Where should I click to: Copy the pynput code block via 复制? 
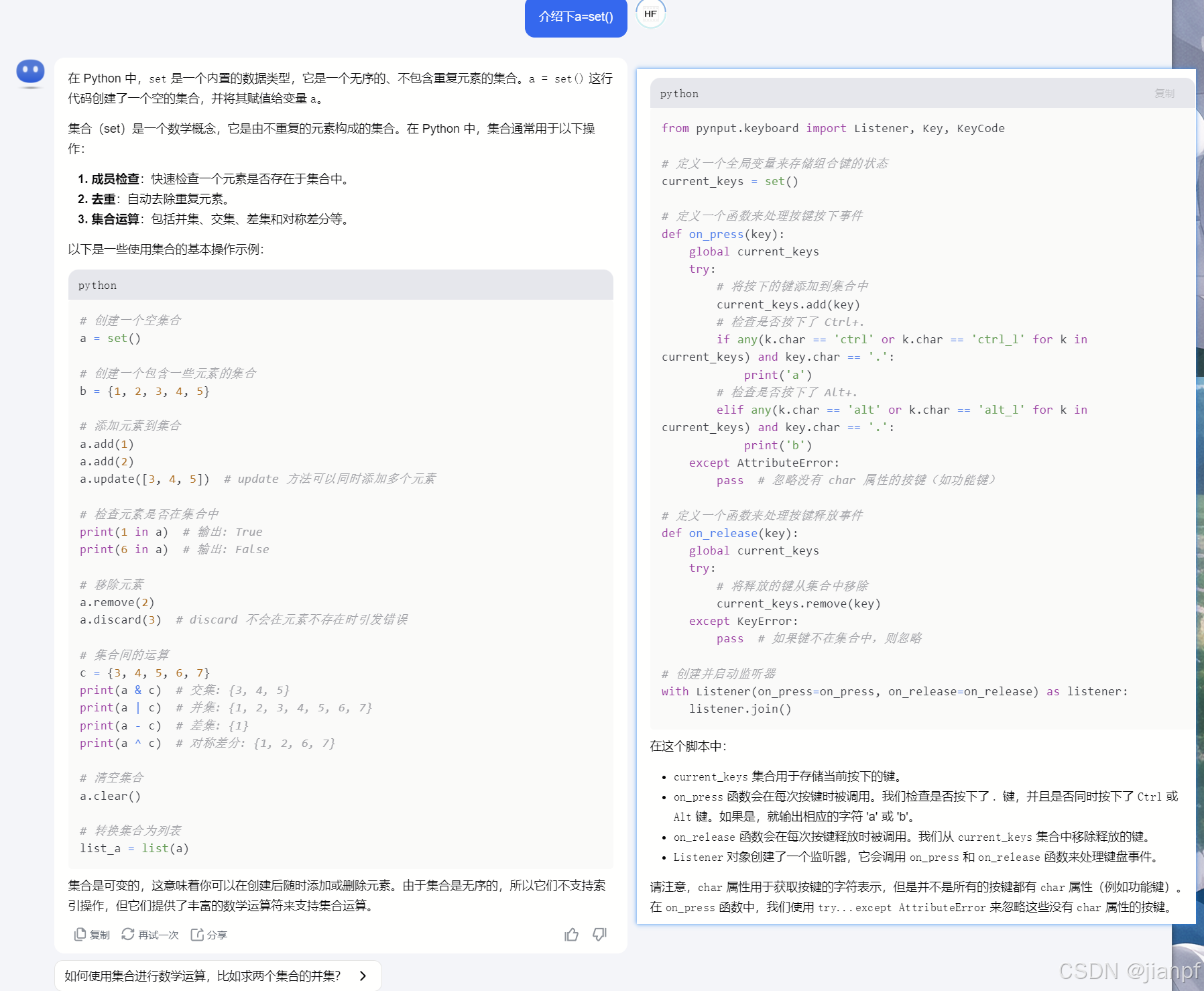1164,94
